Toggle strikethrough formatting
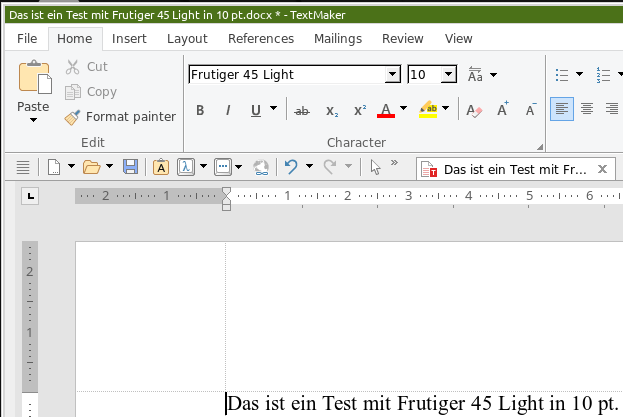The image size is (623, 417). (x=302, y=111)
